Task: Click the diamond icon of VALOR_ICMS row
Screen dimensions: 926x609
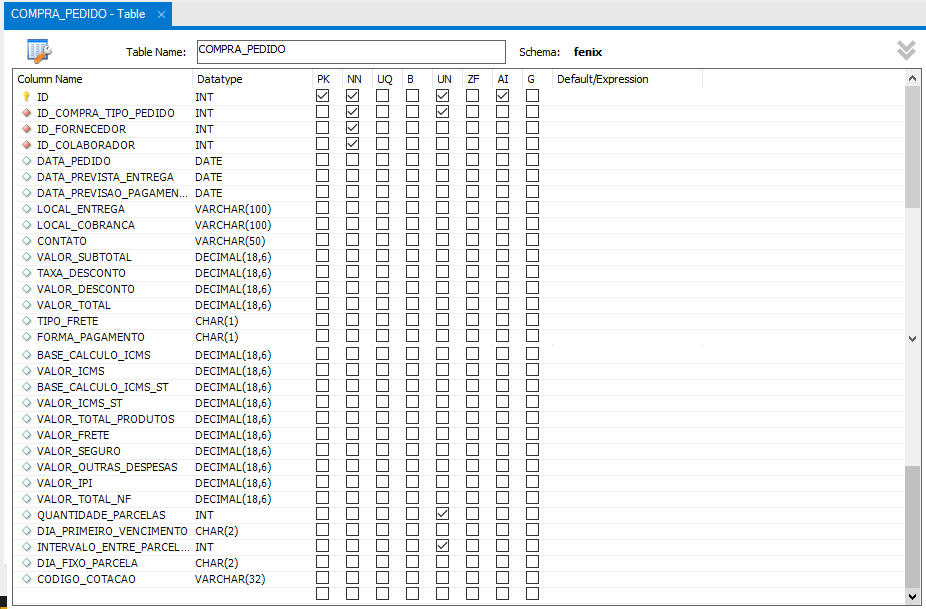Action: click(x=27, y=370)
